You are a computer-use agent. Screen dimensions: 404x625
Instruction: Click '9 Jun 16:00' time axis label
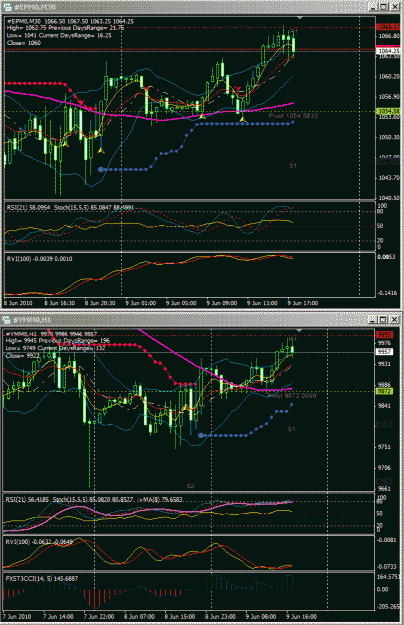point(302,617)
